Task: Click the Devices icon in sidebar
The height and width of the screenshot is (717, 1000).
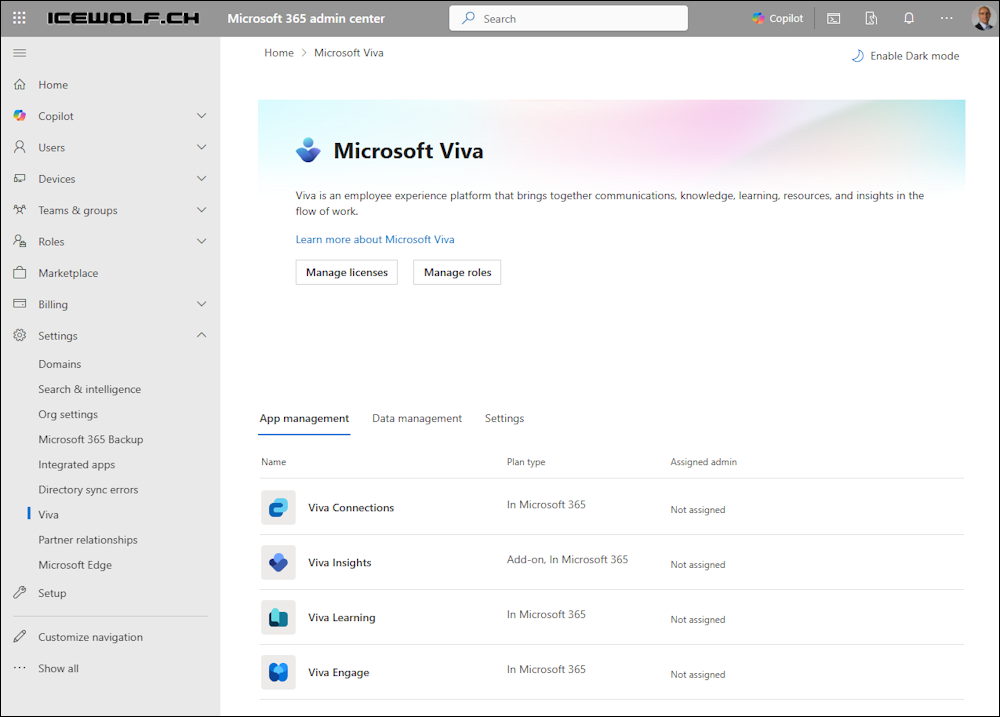Action: click(20, 178)
